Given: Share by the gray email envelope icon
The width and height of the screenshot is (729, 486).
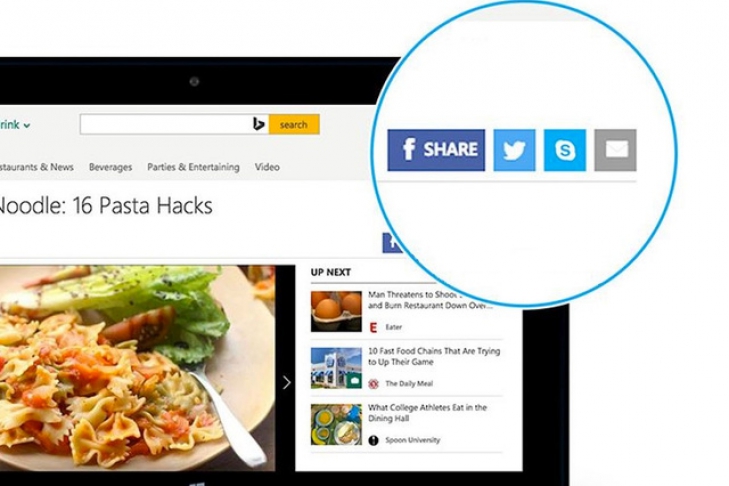Looking at the screenshot, I should pos(616,150).
